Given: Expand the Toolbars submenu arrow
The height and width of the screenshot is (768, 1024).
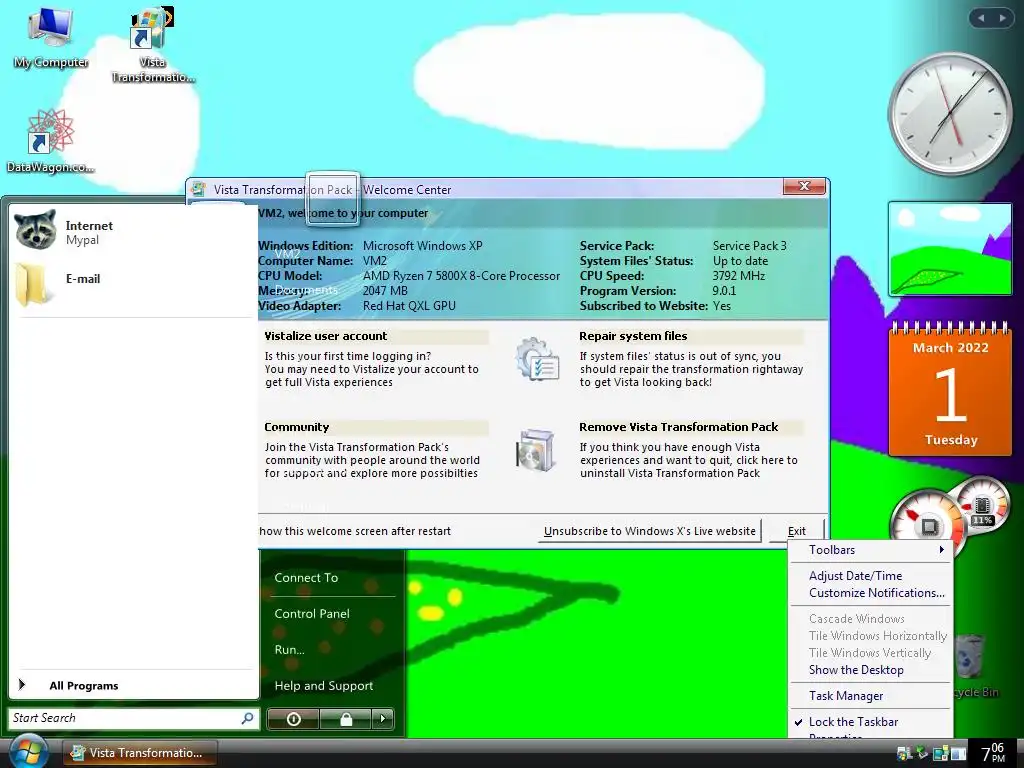Looking at the screenshot, I should coord(941,550).
